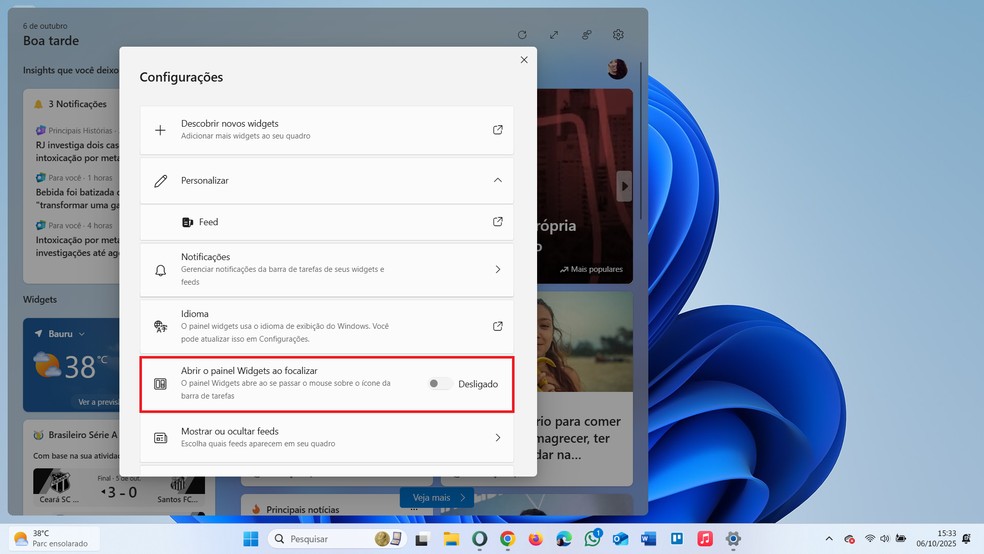Click the refresh icon in Widgets header

[522, 35]
